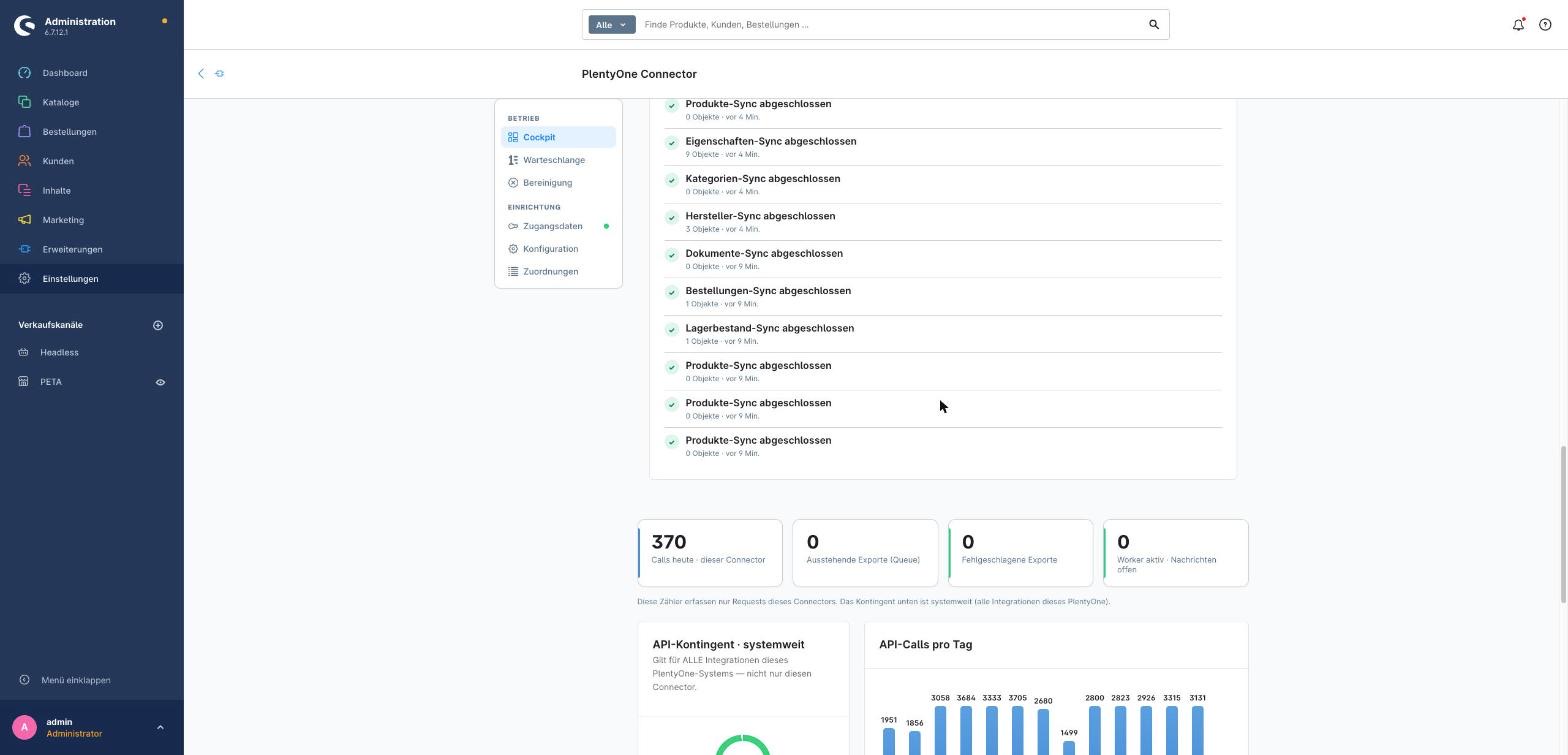Click the "Worker aktiv" stat card
The width and height of the screenshot is (1568, 755).
tap(1176, 553)
